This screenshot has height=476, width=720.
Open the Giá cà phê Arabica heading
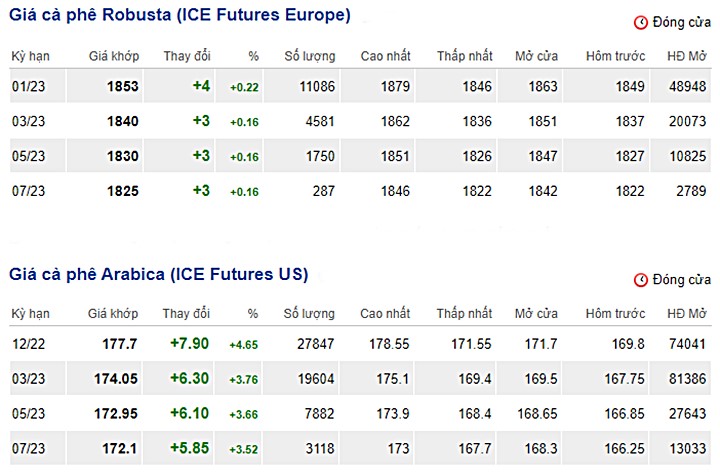click(158, 274)
